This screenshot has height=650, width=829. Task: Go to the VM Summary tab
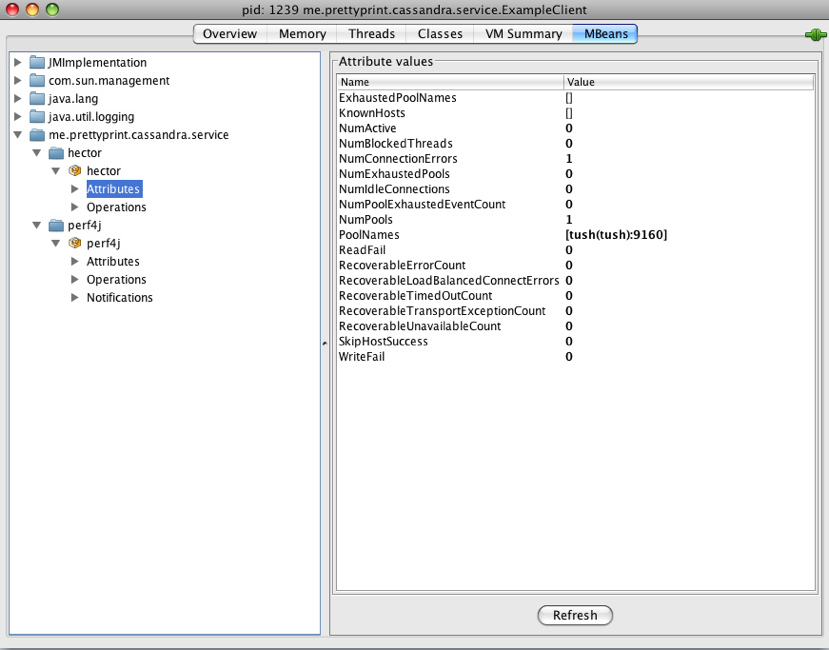[x=523, y=34]
